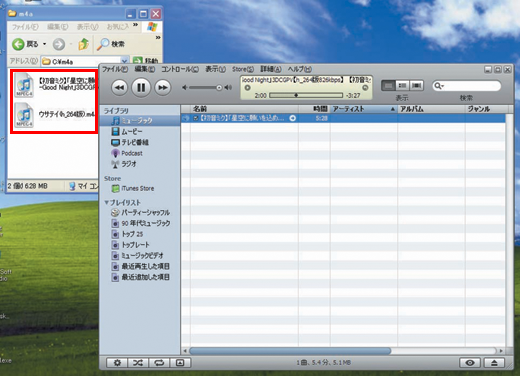The width and height of the screenshot is (520, 376).
Task: Select the 初音ミク Good Night file icon
Action: point(24,85)
